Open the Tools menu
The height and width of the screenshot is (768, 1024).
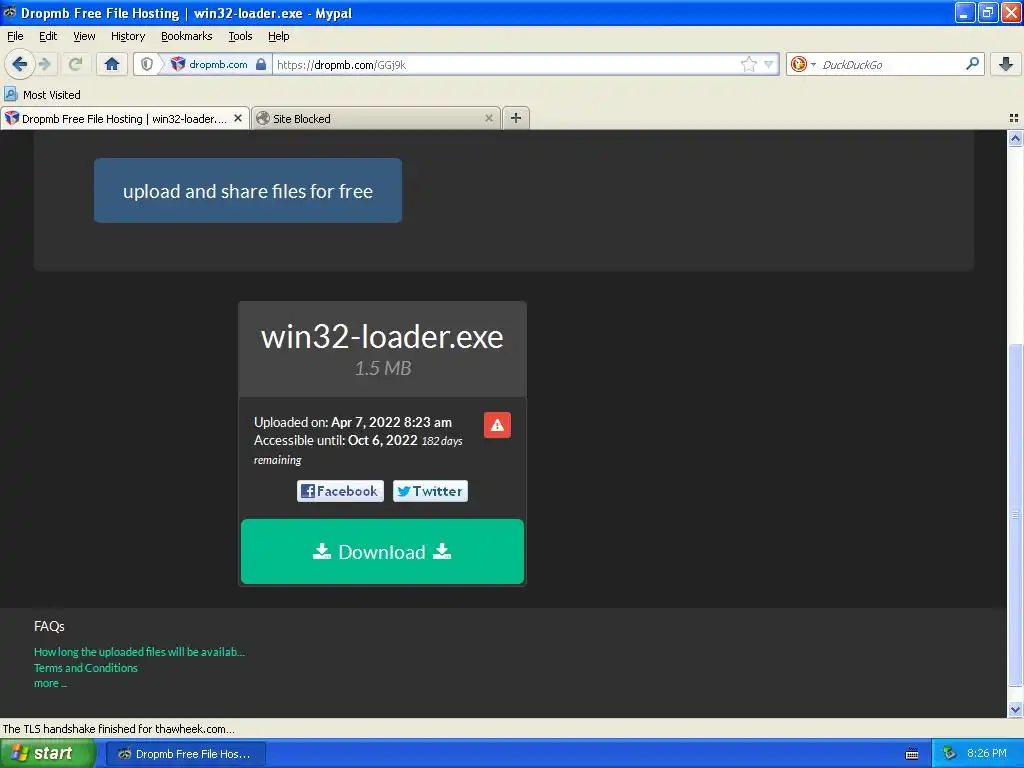coord(240,36)
